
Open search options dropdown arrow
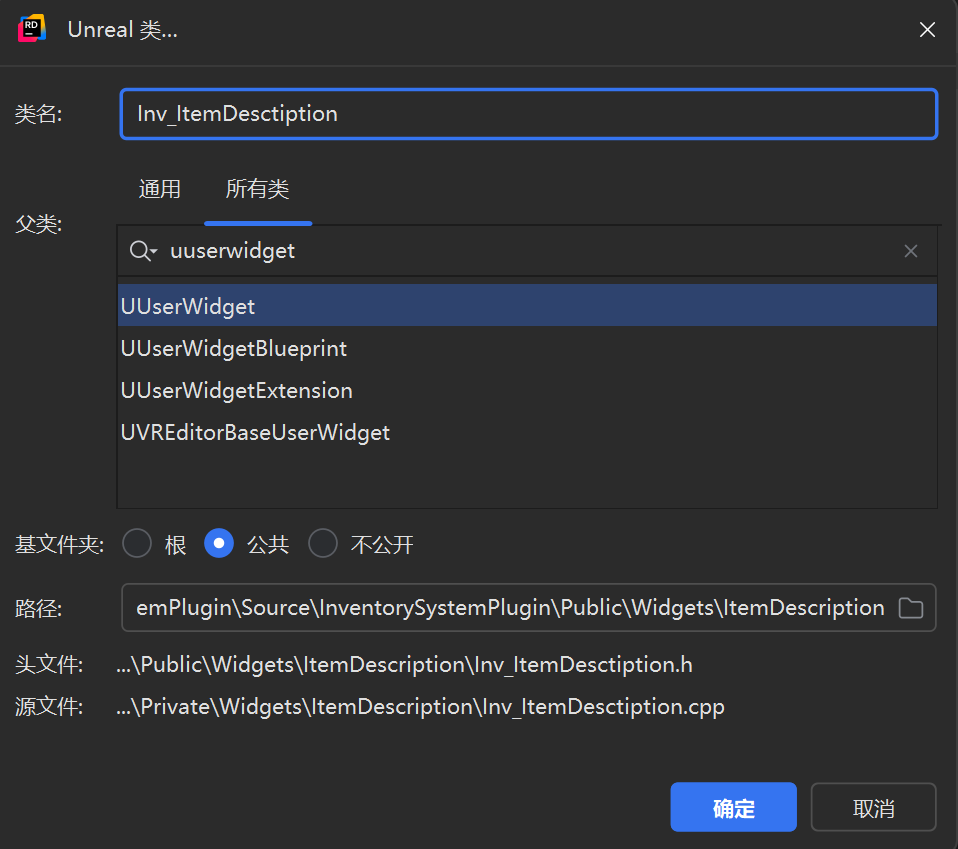point(154,252)
